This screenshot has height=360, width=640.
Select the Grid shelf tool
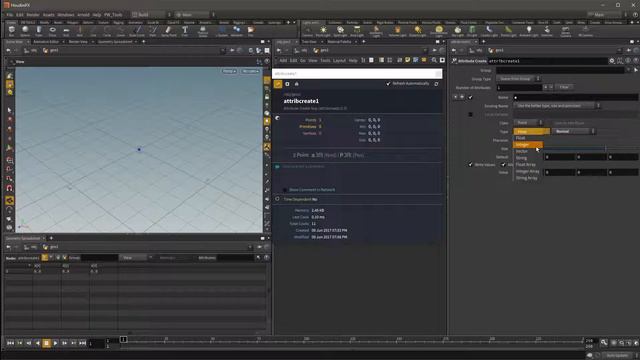[x=66, y=31]
